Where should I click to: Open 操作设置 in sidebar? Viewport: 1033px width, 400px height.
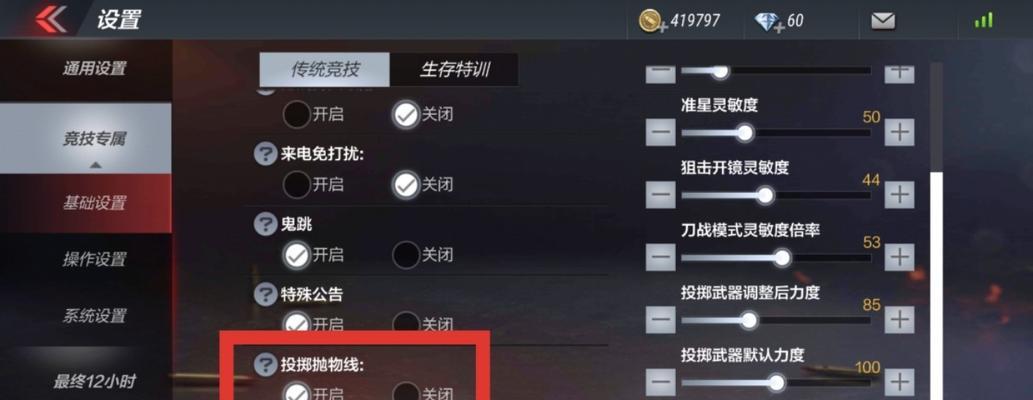click(94, 259)
